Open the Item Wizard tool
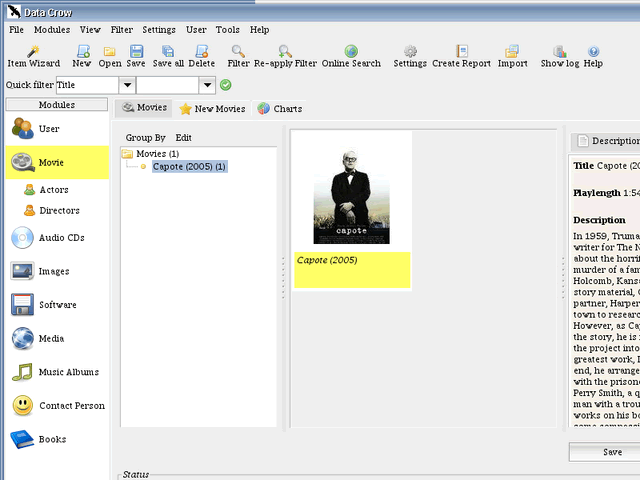 pos(33,56)
